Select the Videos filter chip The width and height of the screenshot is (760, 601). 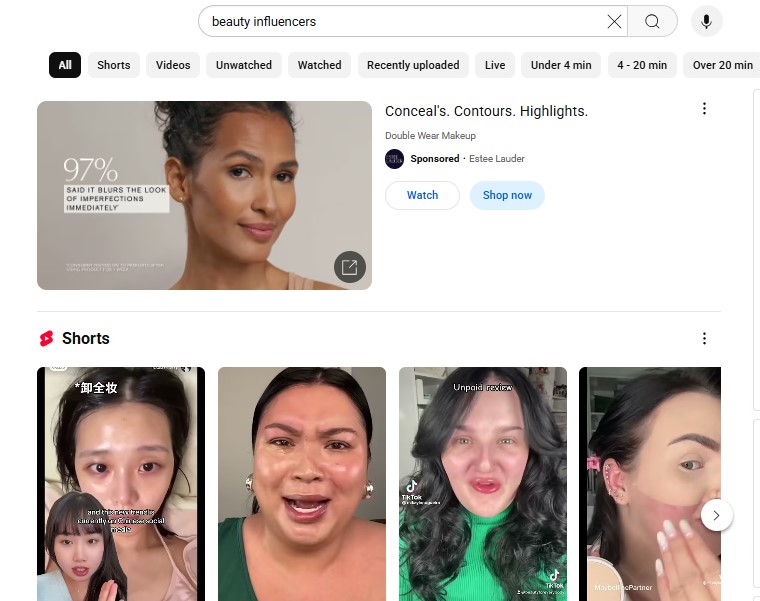coord(173,65)
